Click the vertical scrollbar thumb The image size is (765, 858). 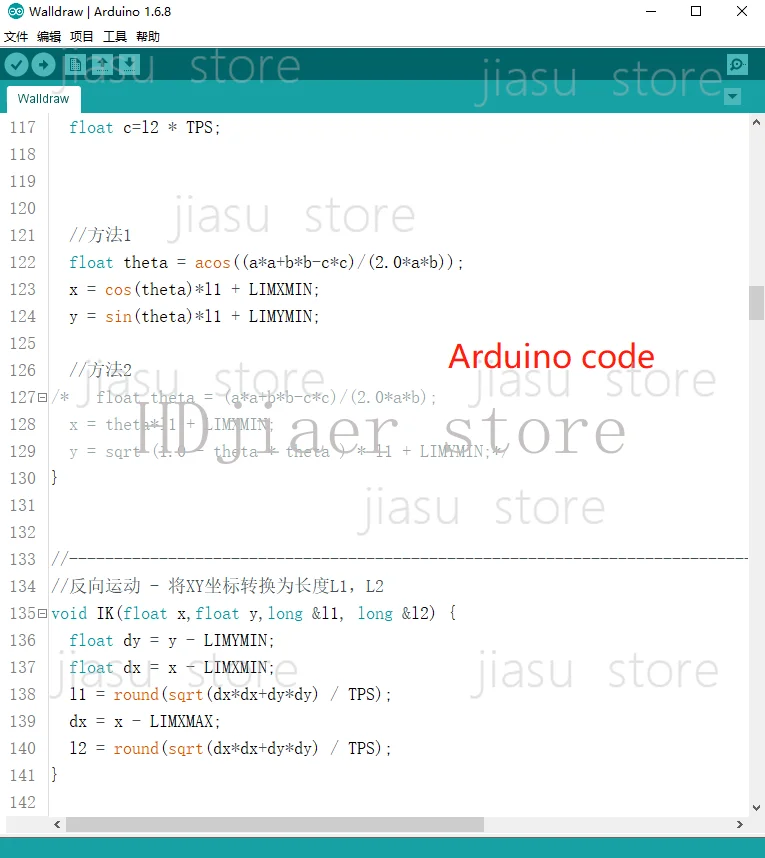[756, 303]
